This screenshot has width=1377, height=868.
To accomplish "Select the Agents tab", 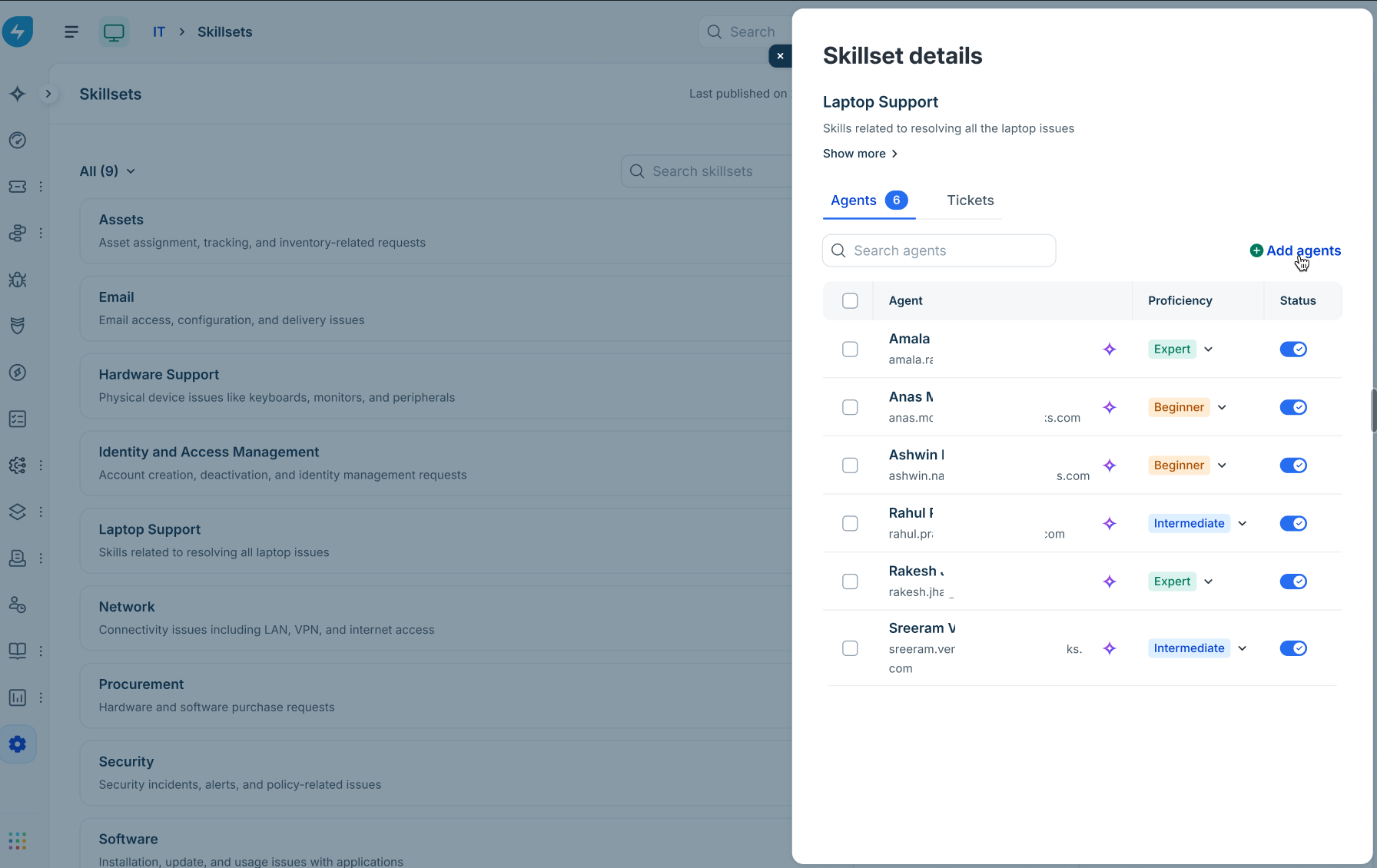I will pyautogui.click(x=869, y=200).
